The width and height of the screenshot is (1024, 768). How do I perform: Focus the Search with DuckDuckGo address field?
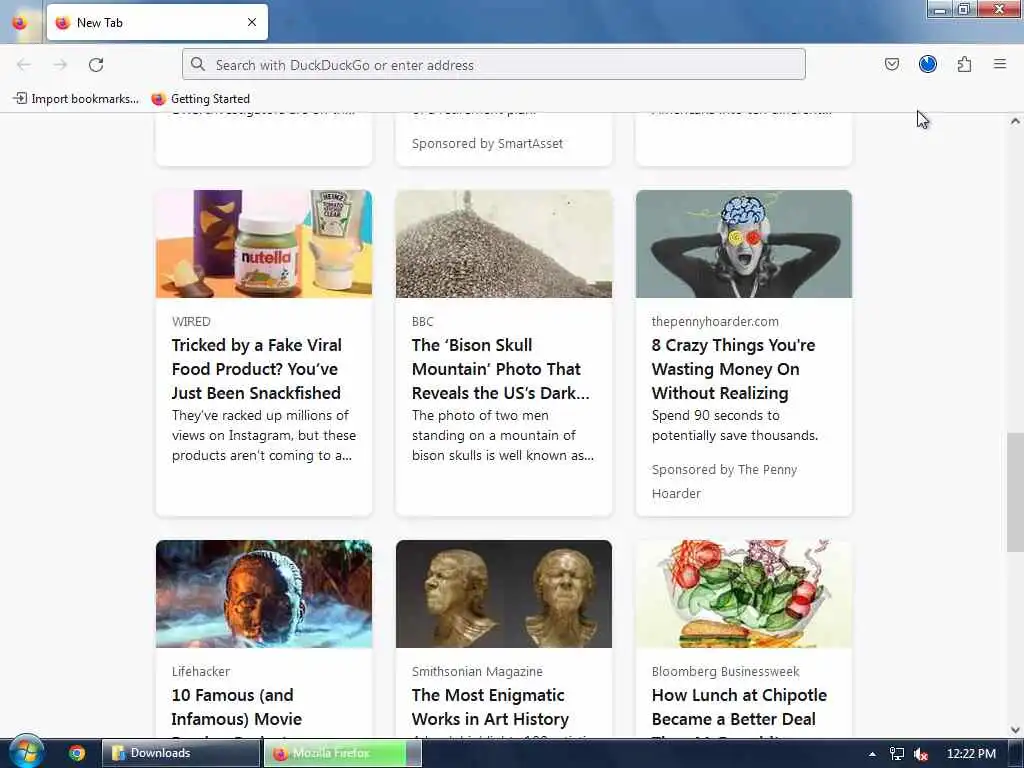494,64
